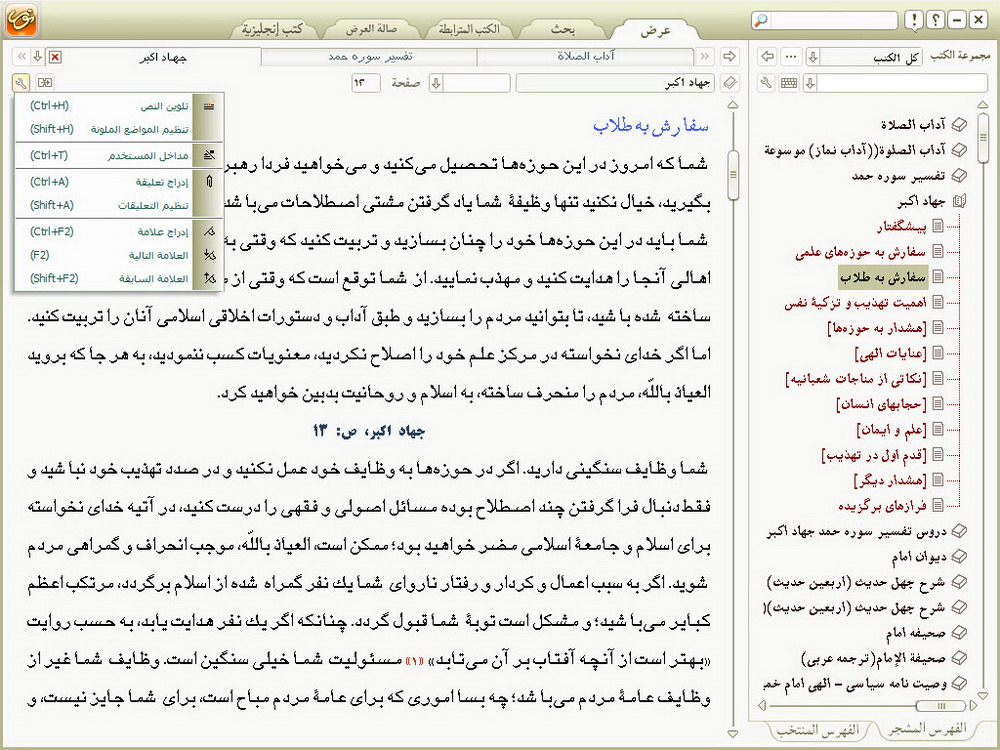Click the open book icon for جهاد اكبر
The width and height of the screenshot is (1000, 750).
959,201
